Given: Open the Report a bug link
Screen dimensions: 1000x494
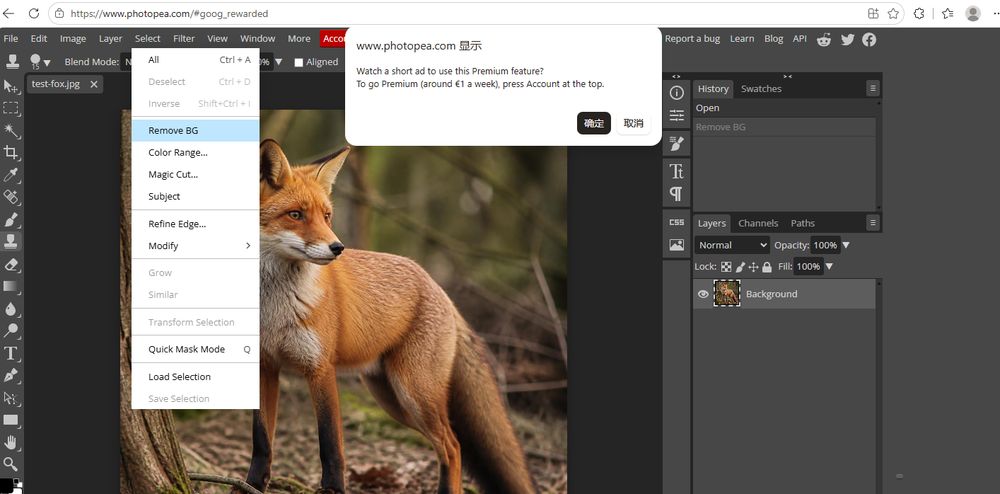Looking at the screenshot, I should 692,39.
